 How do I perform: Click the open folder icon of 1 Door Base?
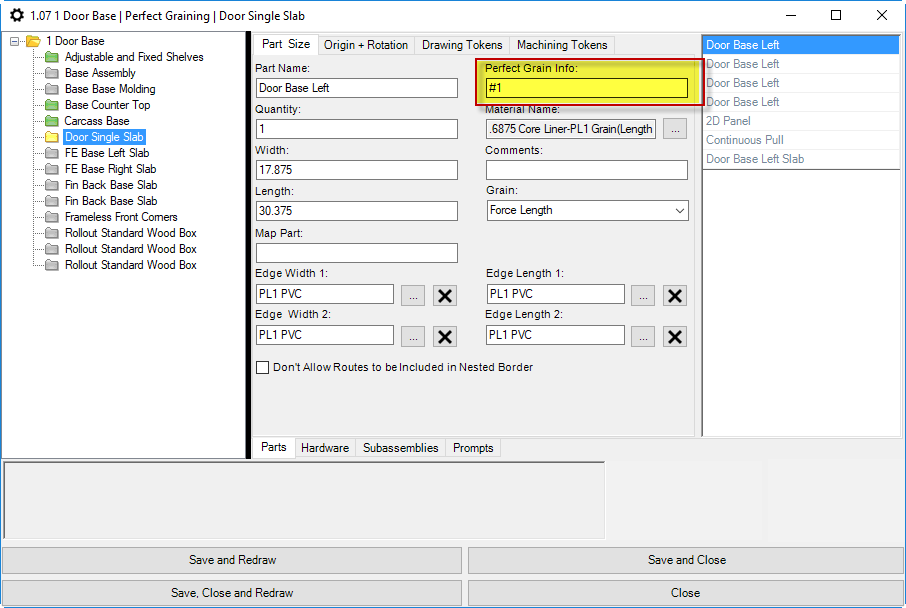pos(34,41)
